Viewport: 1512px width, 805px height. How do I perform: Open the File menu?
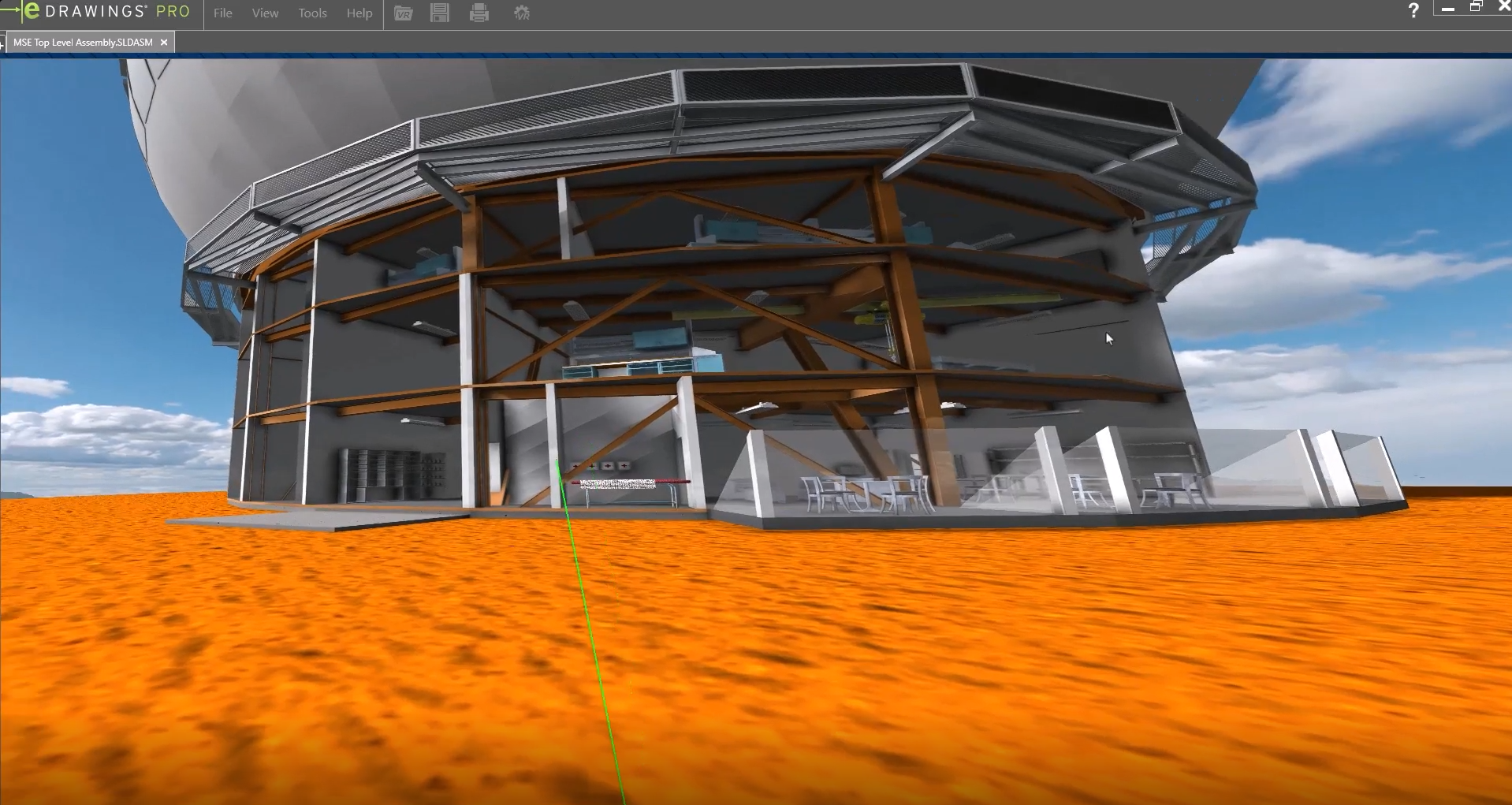point(223,13)
